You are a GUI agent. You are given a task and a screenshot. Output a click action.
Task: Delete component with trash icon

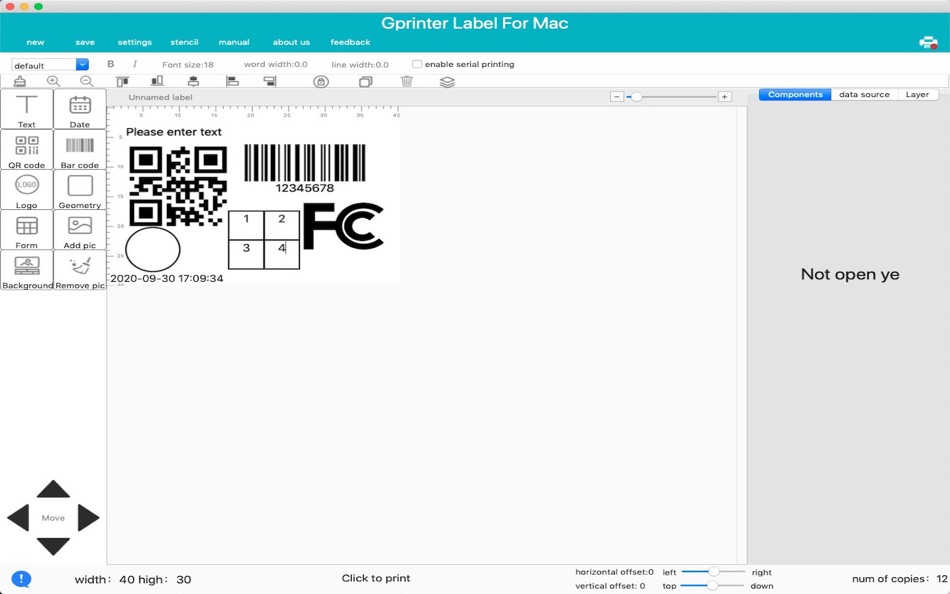click(x=407, y=81)
